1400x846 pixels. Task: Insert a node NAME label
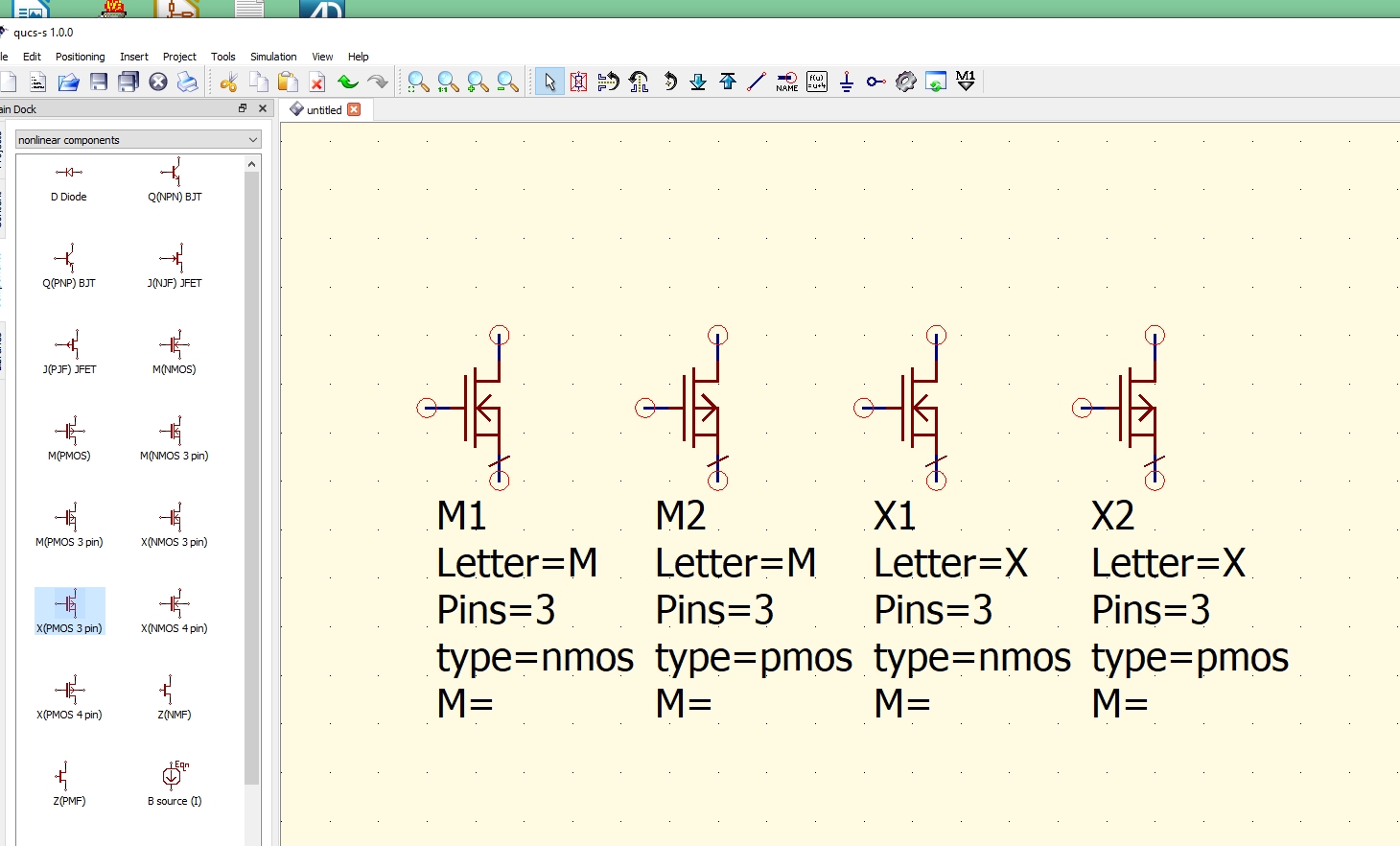pos(785,82)
